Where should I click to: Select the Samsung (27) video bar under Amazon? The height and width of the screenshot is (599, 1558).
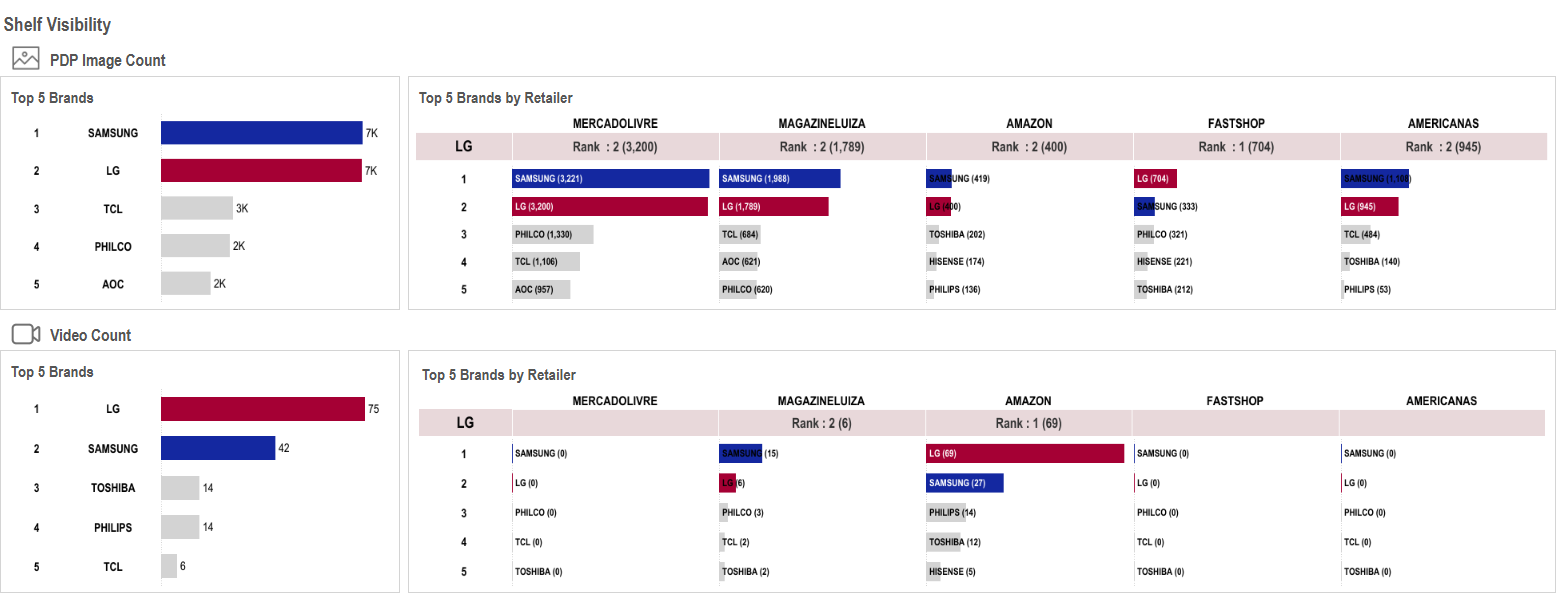click(965, 483)
